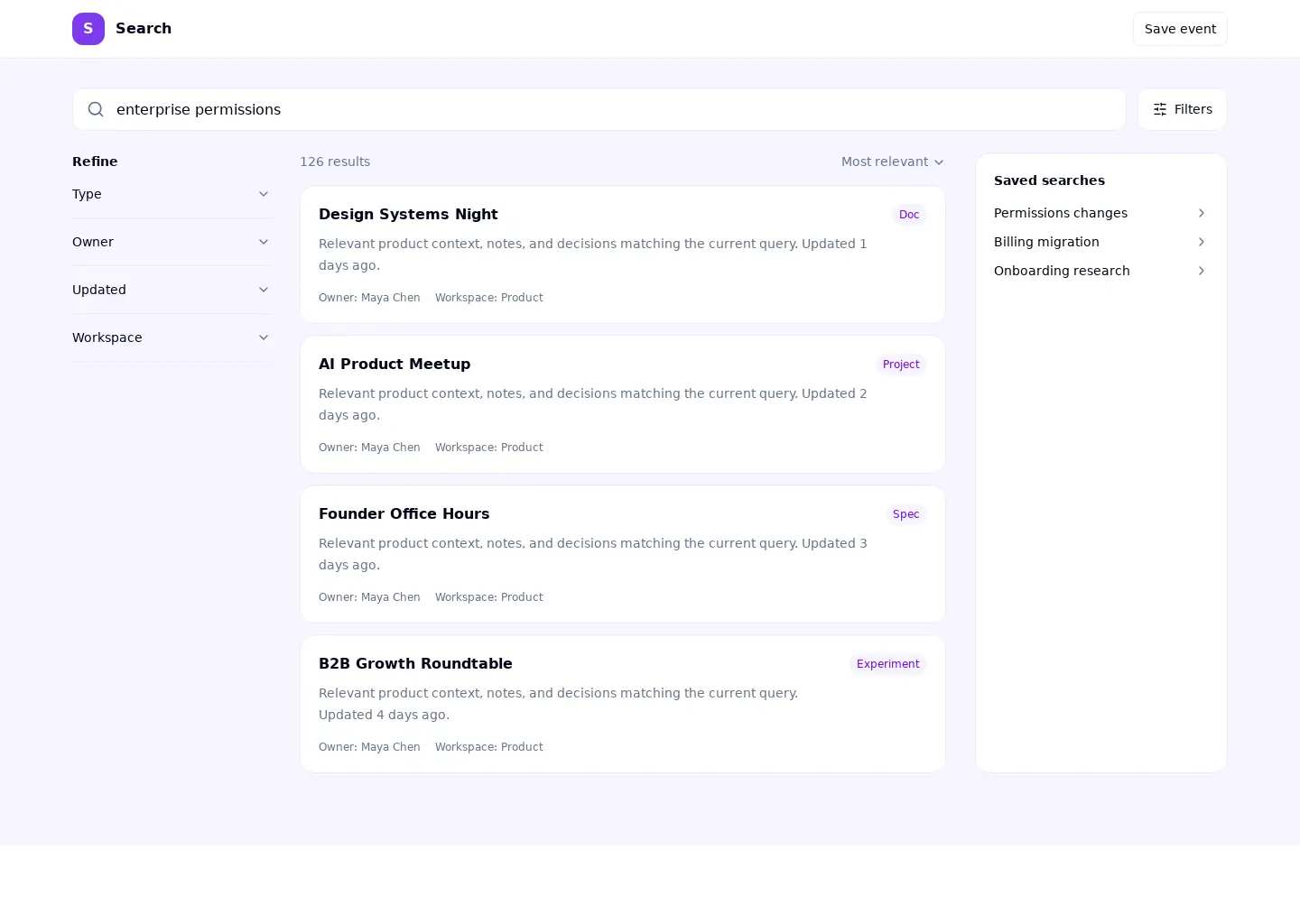Click the Save event button
Screen dimensions: 1300x924
point(1180,29)
